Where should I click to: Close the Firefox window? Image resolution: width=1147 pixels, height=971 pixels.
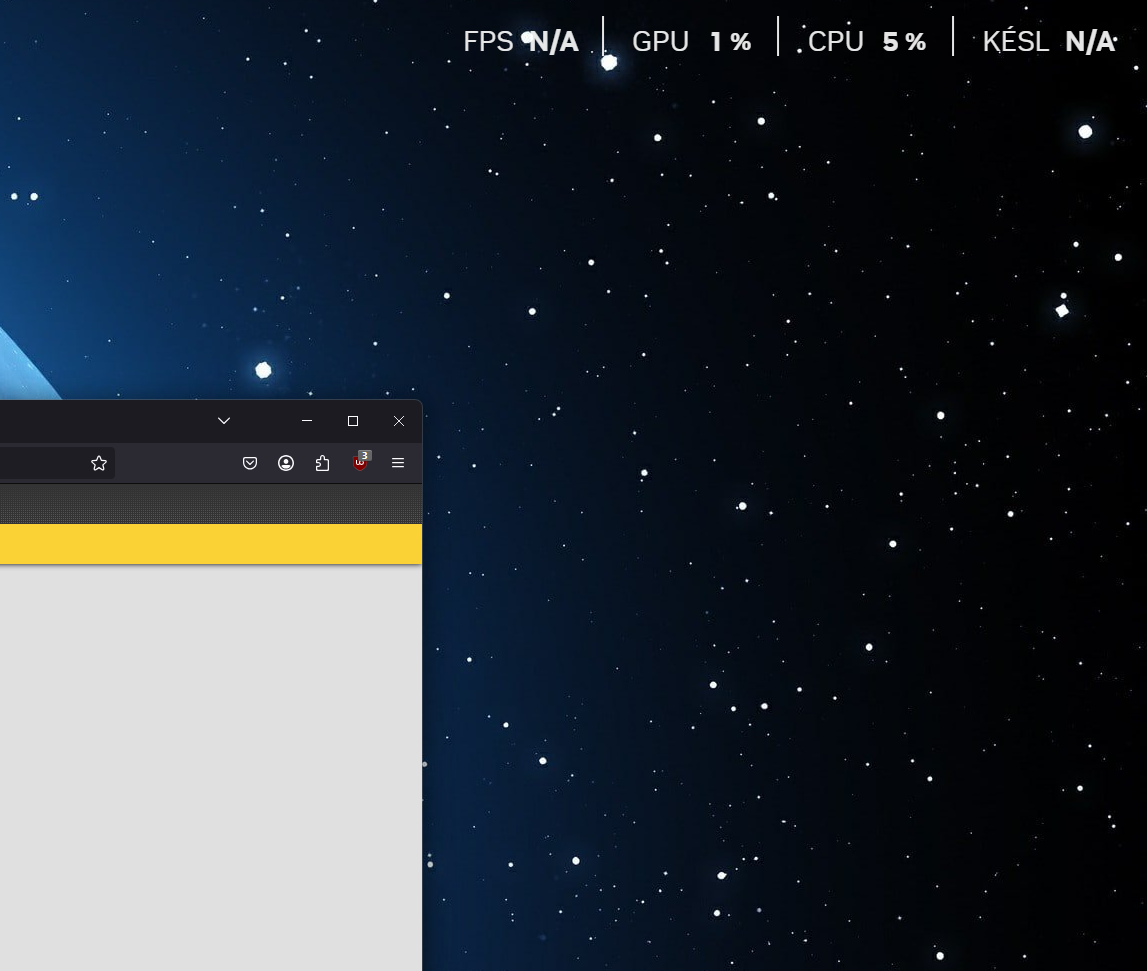point(399,421)
